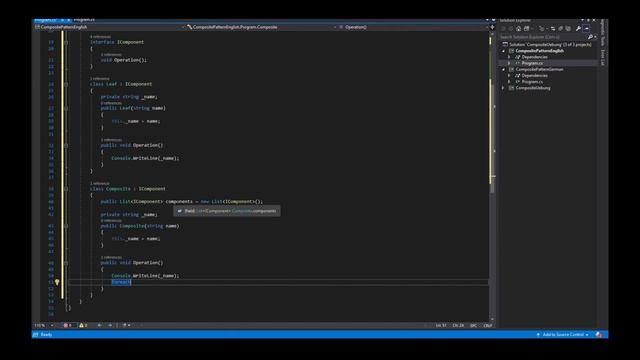The image size is (640, 360).
Task: Select the CompositePatternGerman project
Action: click(539, 69)
